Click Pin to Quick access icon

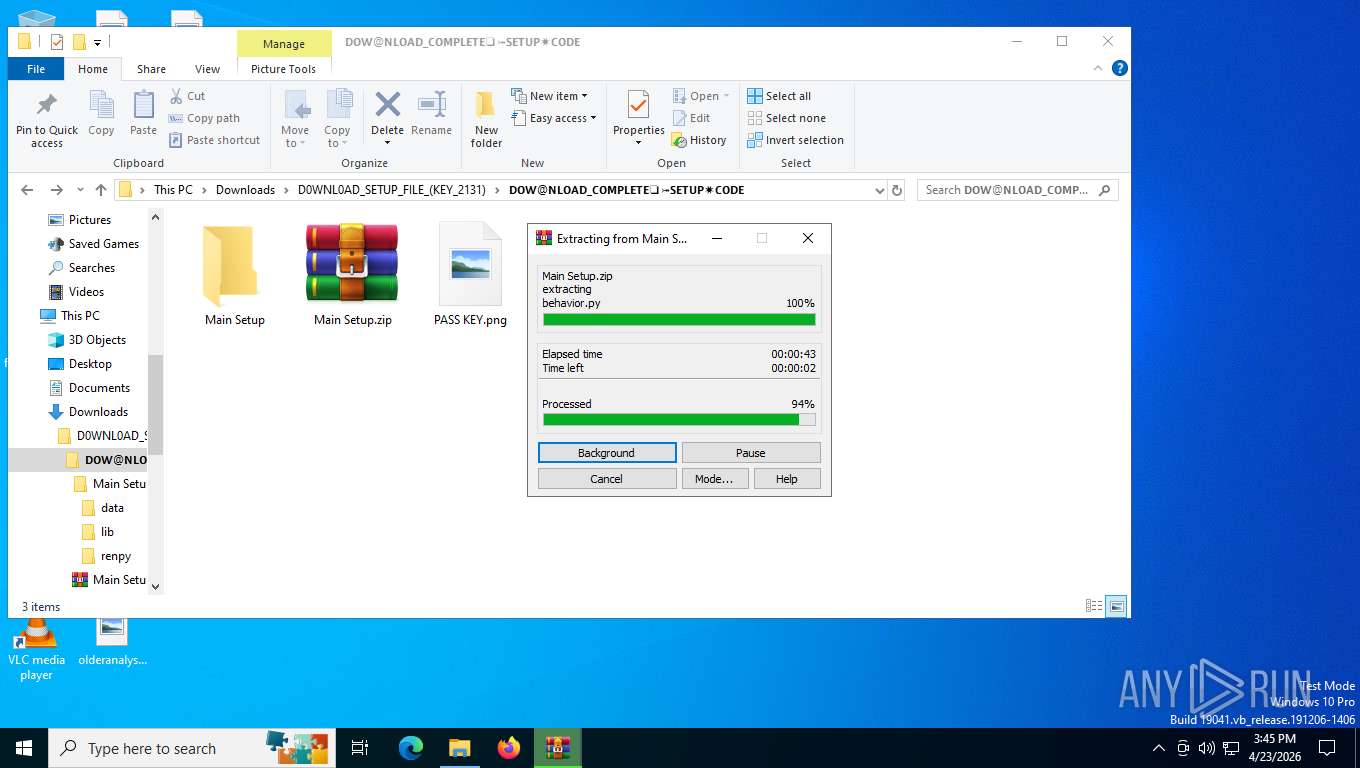(47, 120)
